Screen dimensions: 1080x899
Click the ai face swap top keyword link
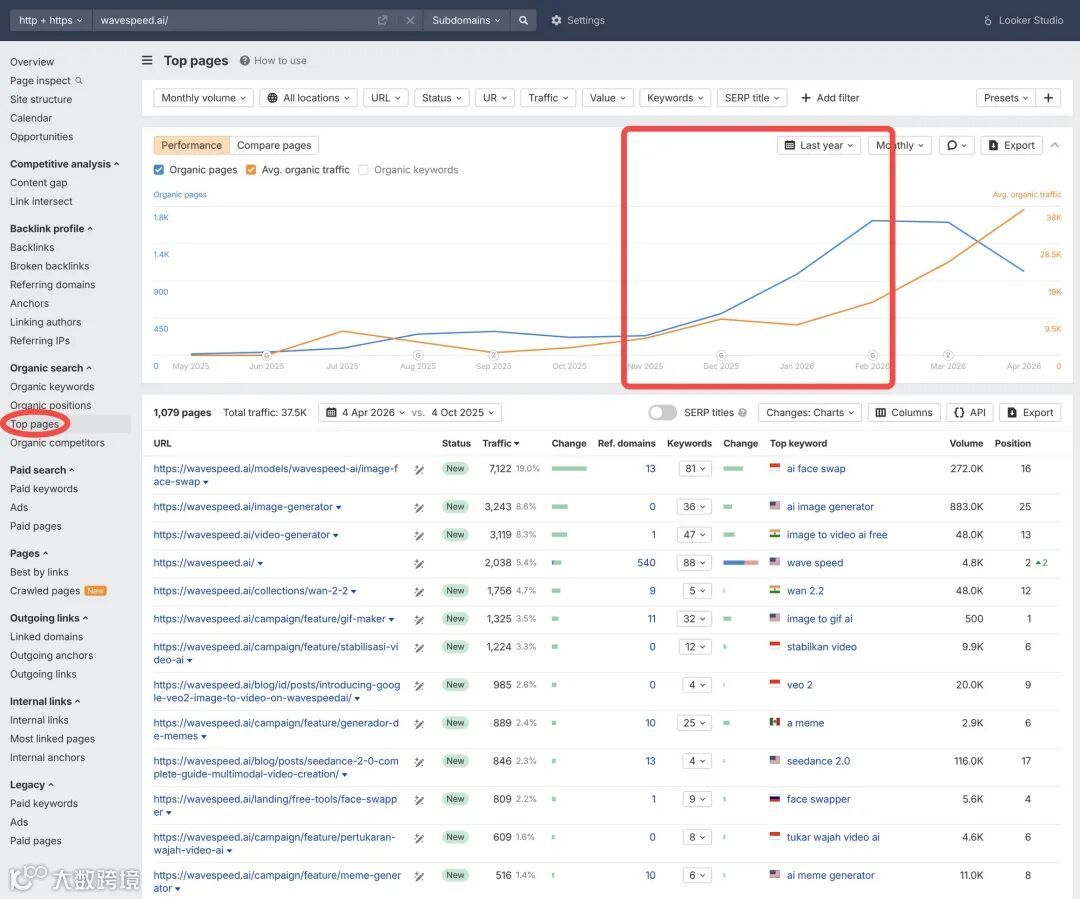tap(816, 469)
